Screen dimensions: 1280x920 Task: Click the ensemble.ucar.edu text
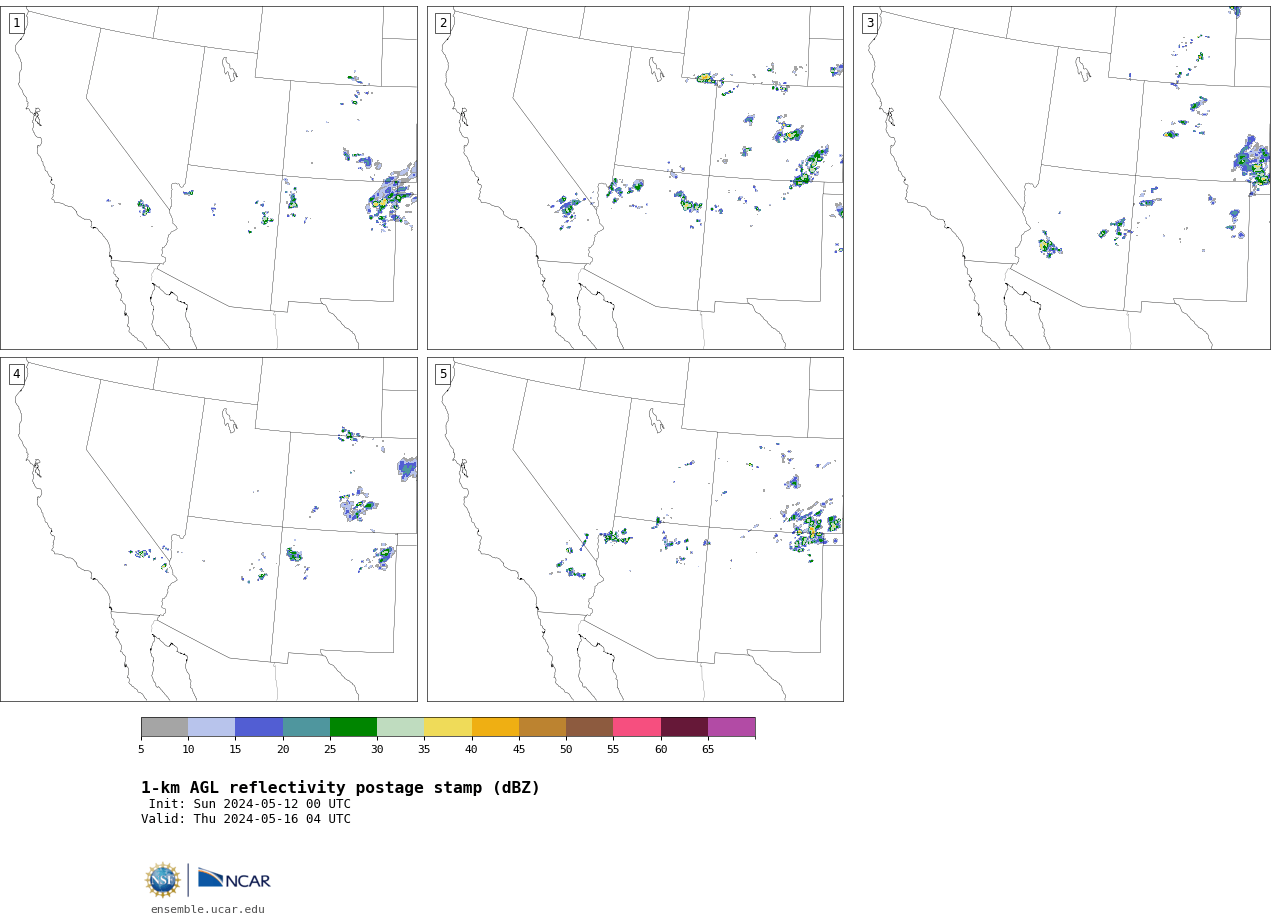[x=208, y=909]
